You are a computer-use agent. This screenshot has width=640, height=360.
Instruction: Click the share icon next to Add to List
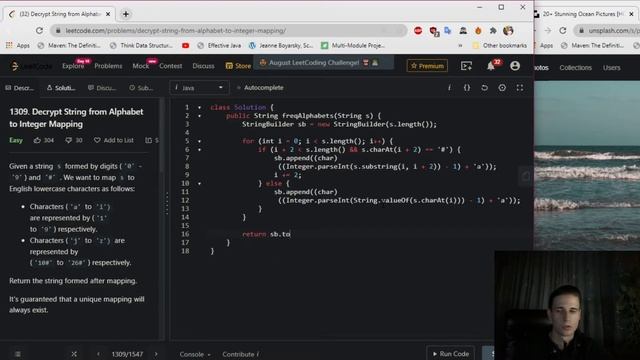[x=148, y=140]
